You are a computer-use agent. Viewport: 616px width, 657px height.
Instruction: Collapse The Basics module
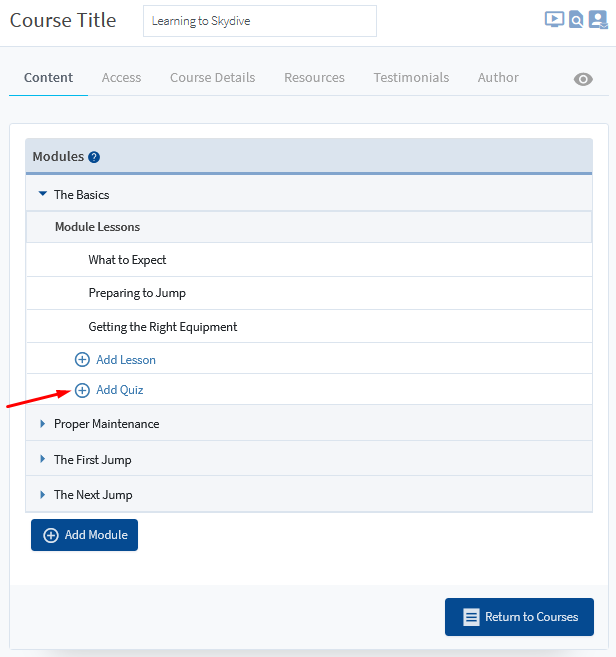[42, 194]
